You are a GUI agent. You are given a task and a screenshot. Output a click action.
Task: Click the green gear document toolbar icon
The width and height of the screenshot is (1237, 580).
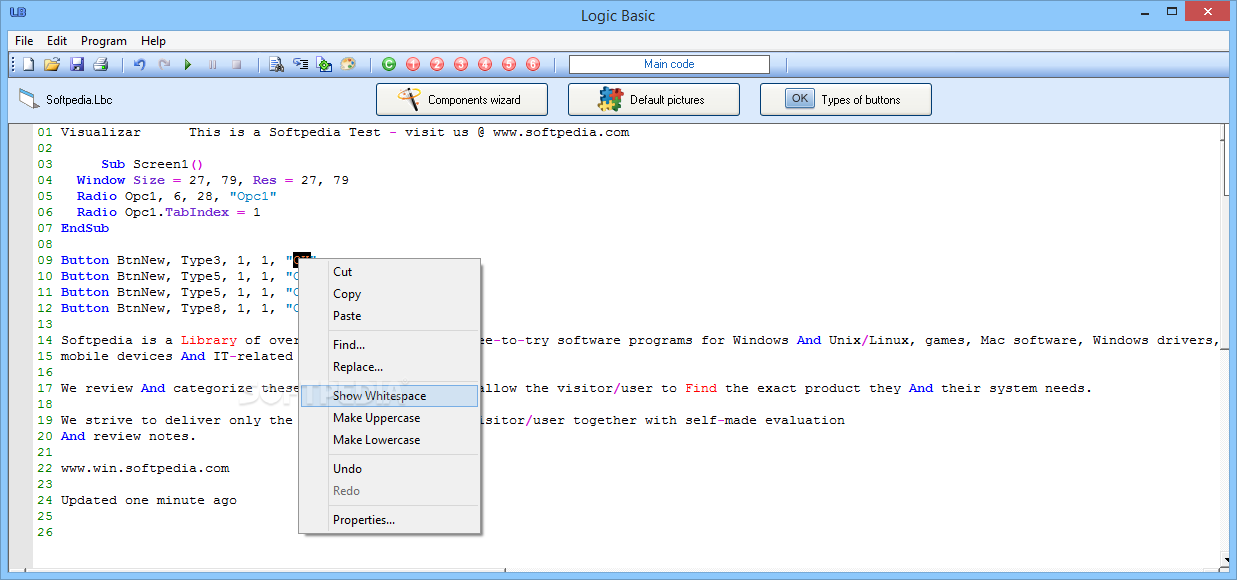click(324, 64)
